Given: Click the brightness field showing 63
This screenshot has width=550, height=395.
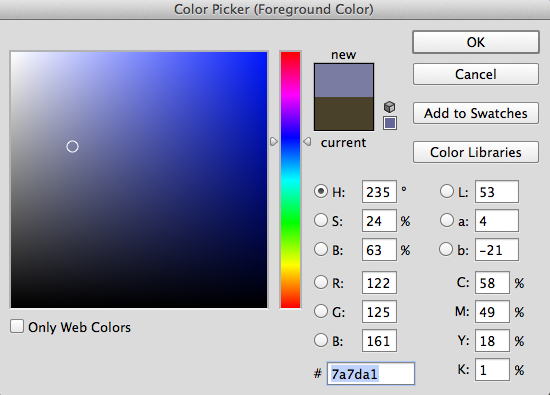Looking at the screenshot, I should [x=379, y=250].
